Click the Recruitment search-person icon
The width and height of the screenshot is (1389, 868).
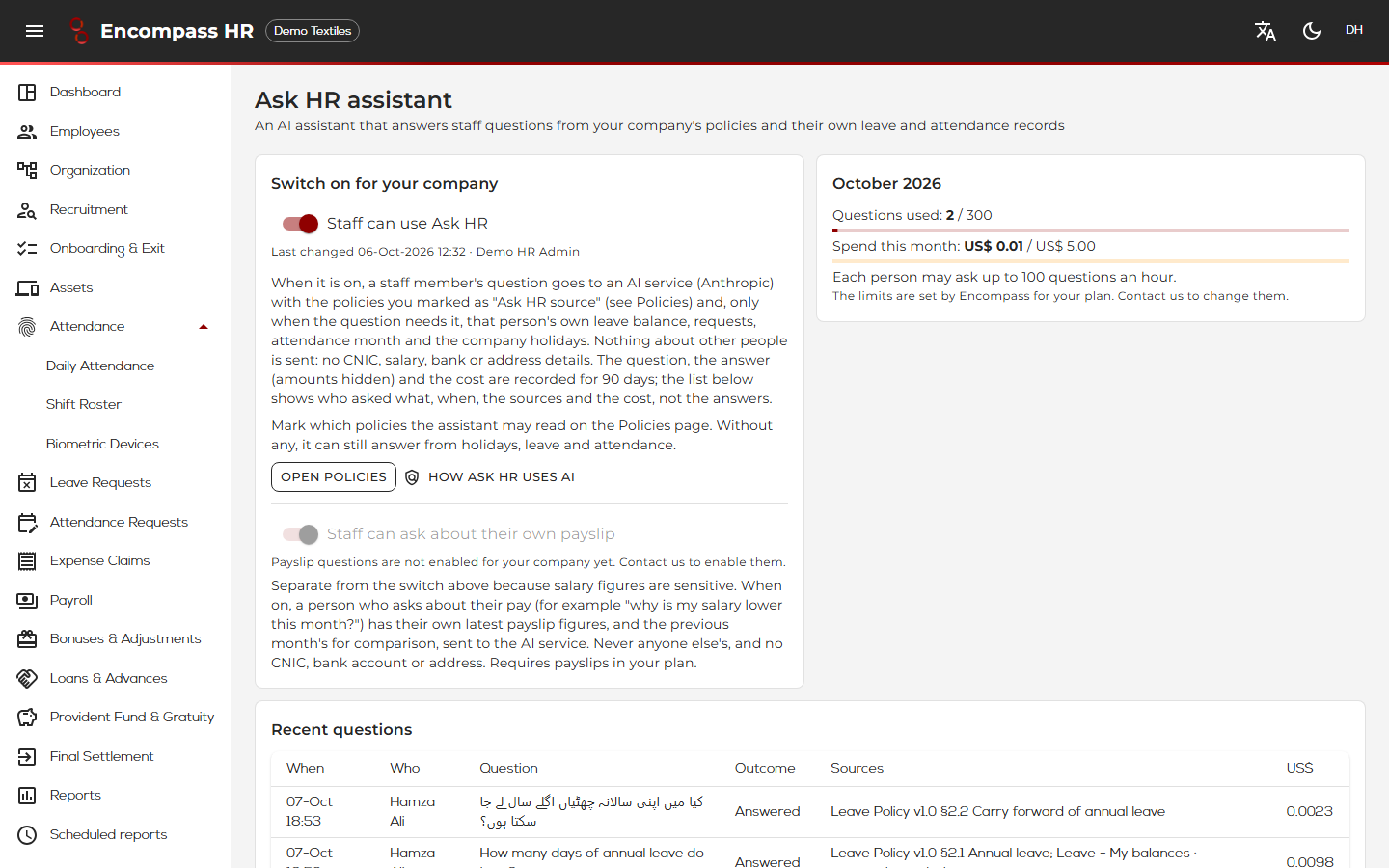coord(27,209)
